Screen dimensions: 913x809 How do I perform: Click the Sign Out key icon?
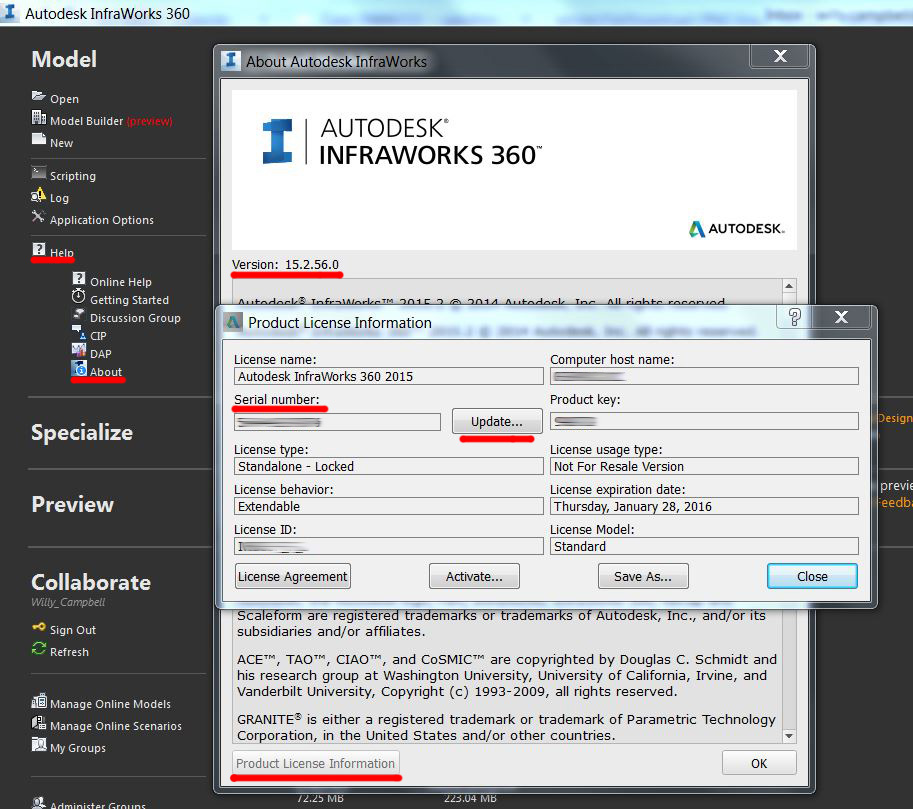pos(39,627)
